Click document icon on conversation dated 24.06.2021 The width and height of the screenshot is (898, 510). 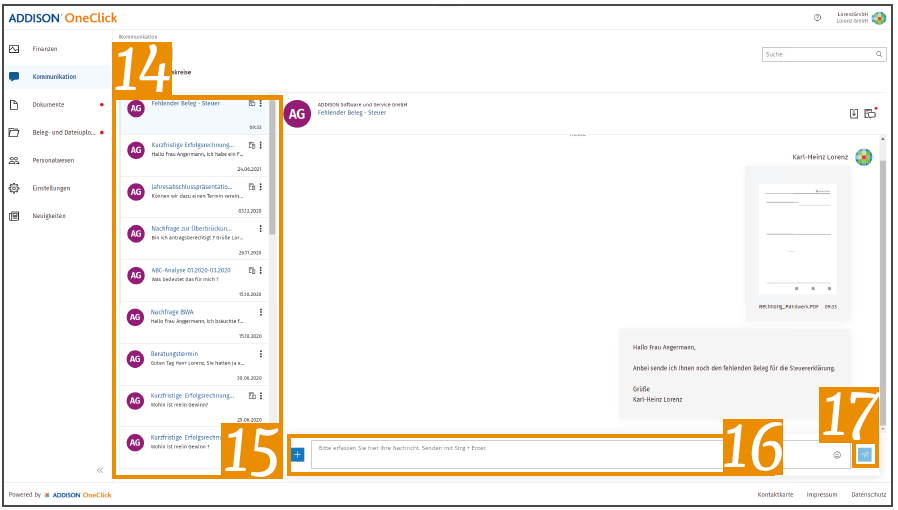point(251,145)
